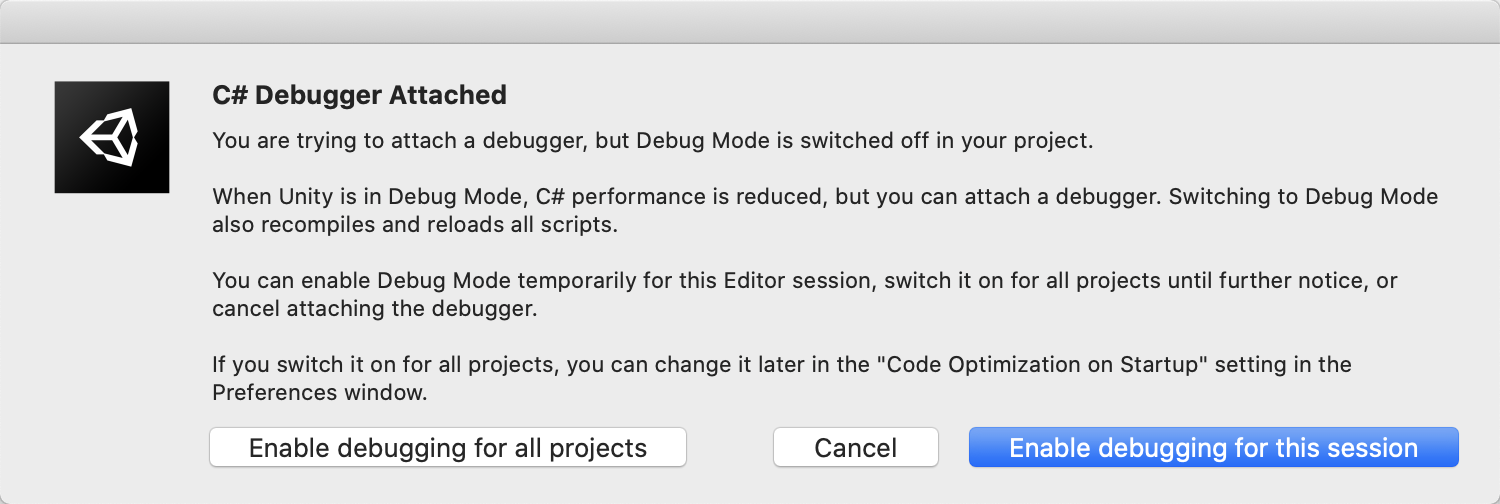
Task: Click the "cancel attaching the debugger." line
Action: 375,309
